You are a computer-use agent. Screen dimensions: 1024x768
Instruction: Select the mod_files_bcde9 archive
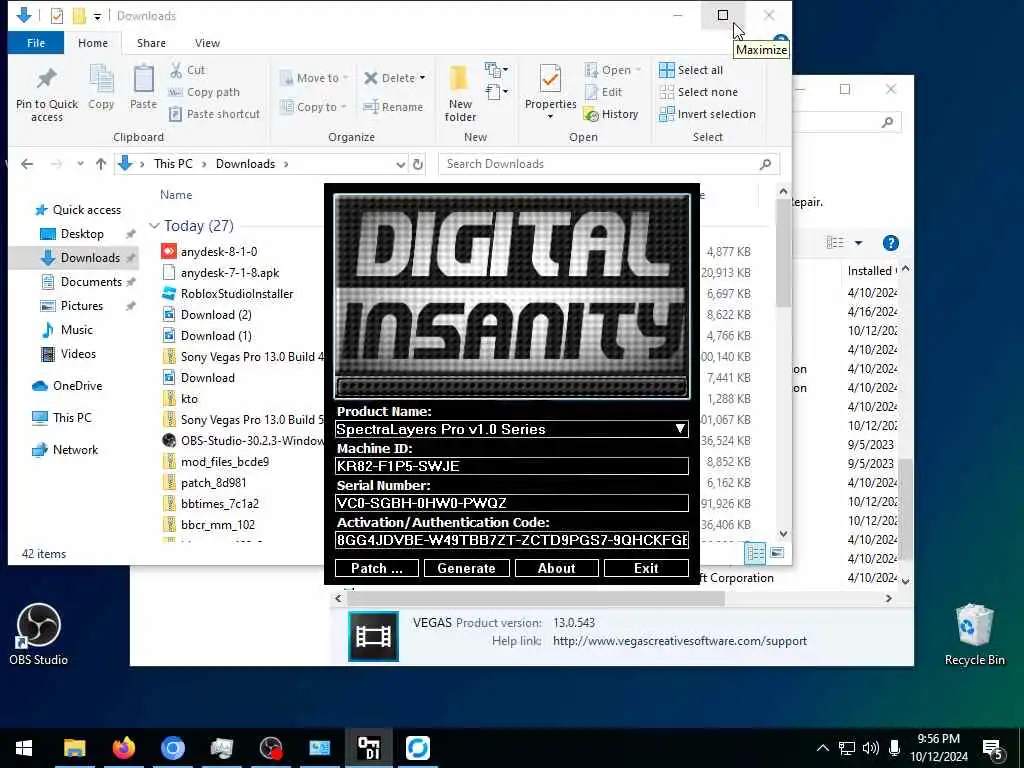click(x=225, y=462)
